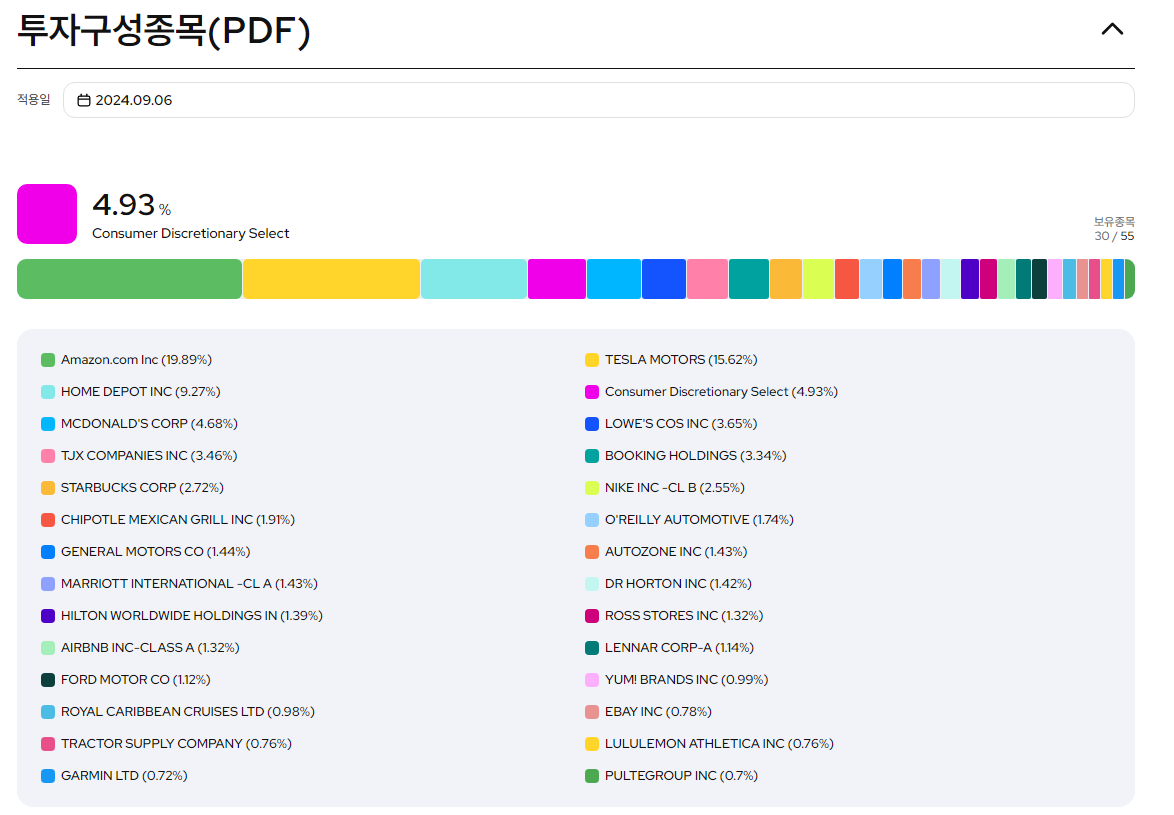Click TRACTOR SUPPLY COMPANY (0.76%) entry
This screenshot has width=1174, height=815.
point(166,744)
